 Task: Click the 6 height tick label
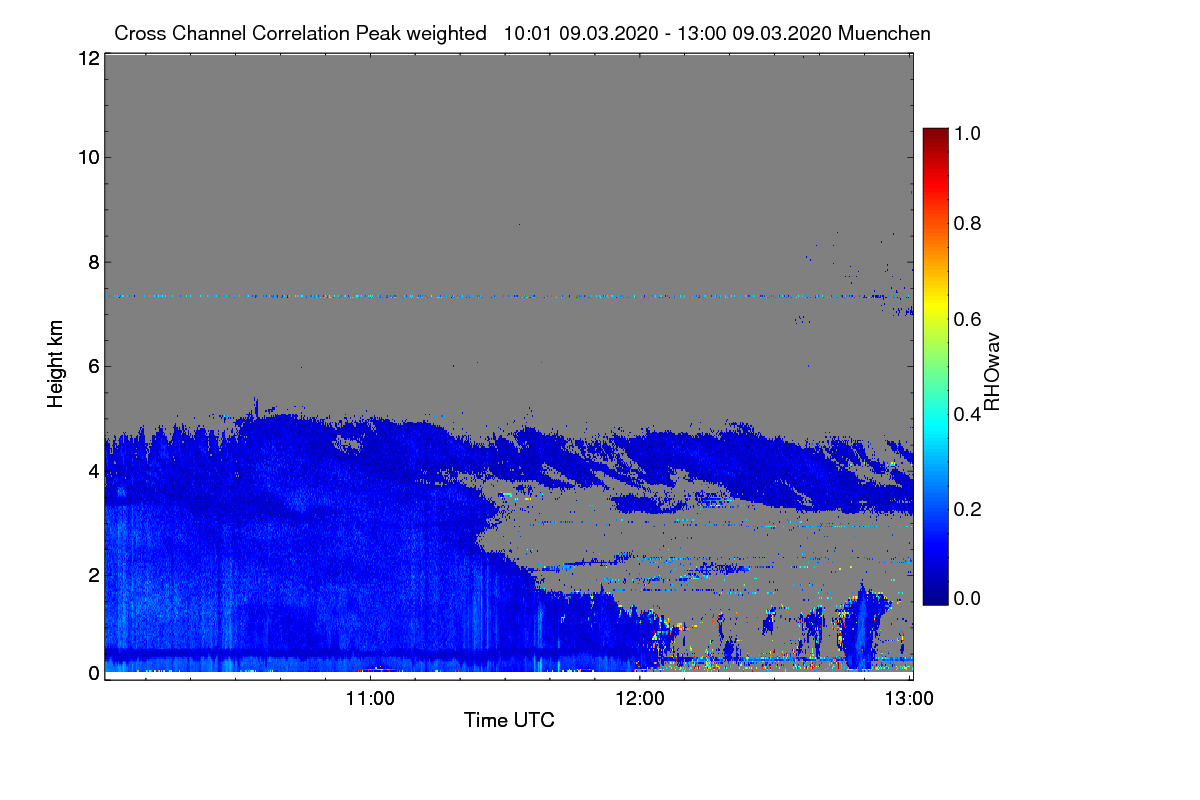(x=92, y=366)
